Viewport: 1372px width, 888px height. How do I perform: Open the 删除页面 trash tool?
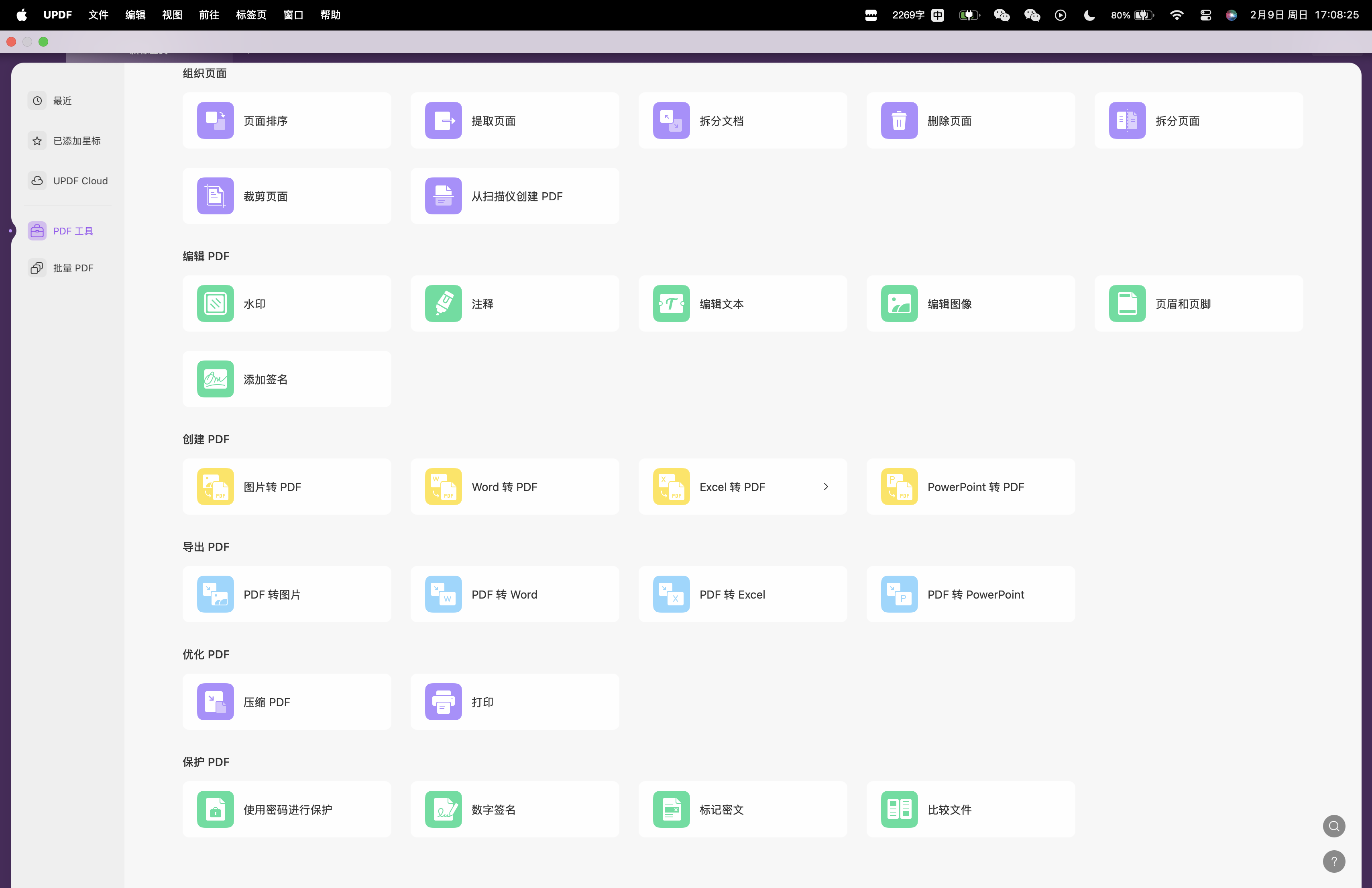899,120
